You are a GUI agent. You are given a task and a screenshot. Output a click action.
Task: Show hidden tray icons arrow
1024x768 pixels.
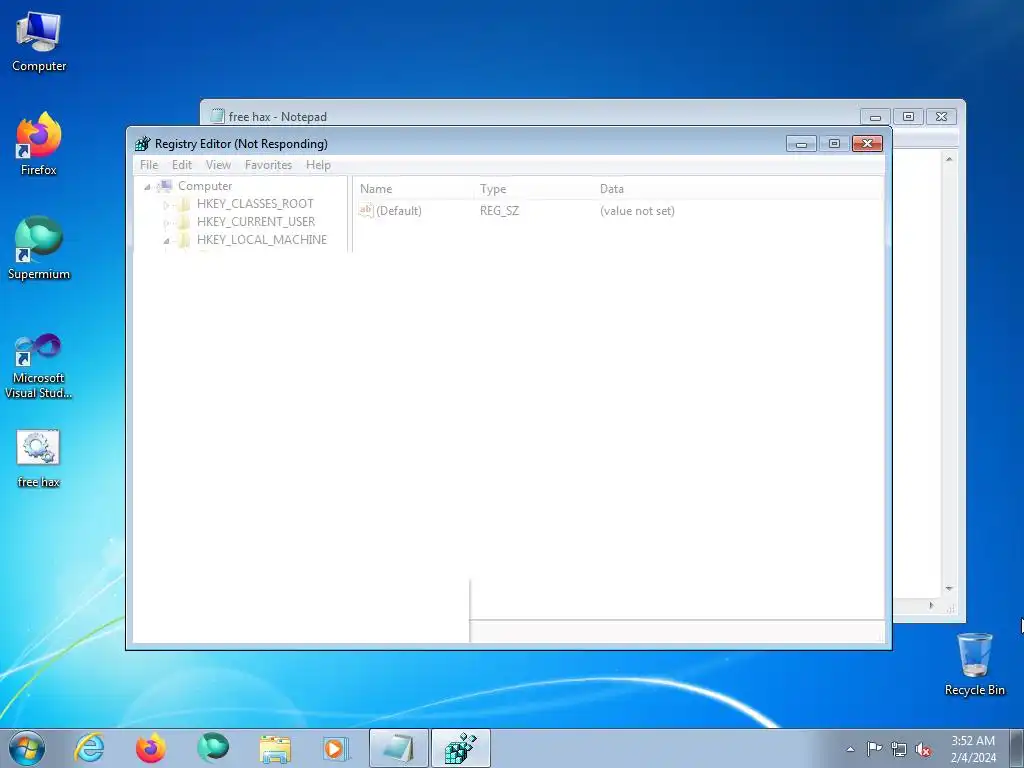pos(850,749)
